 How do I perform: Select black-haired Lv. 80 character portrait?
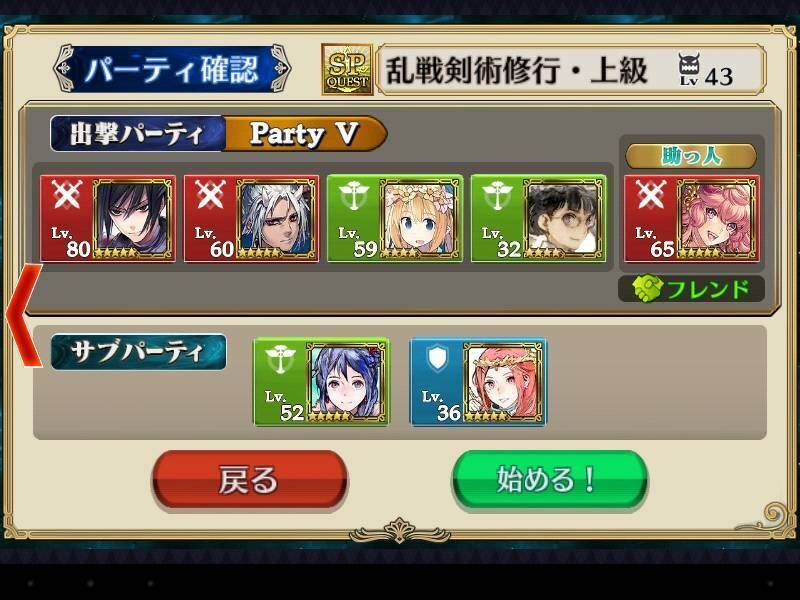(x=134, y=218)
